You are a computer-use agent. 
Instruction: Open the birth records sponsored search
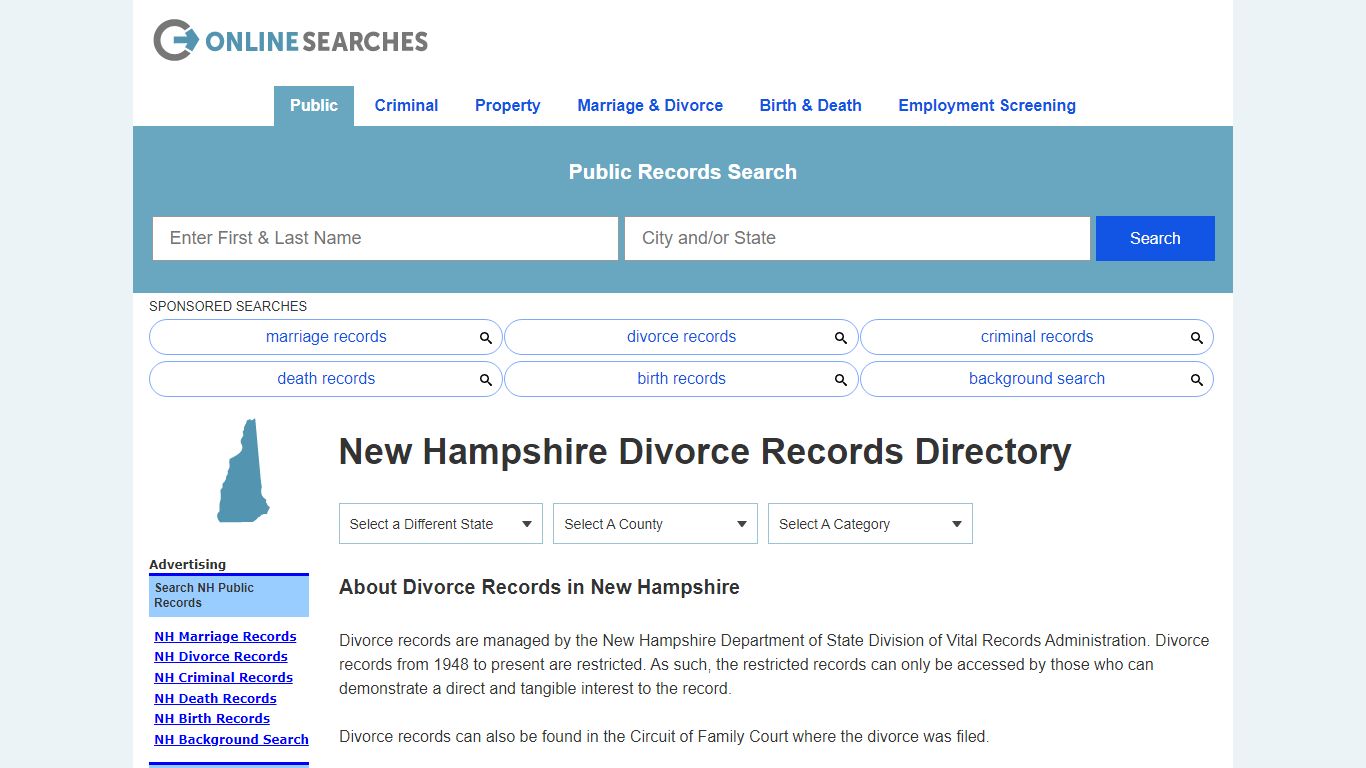click(681, 379)
